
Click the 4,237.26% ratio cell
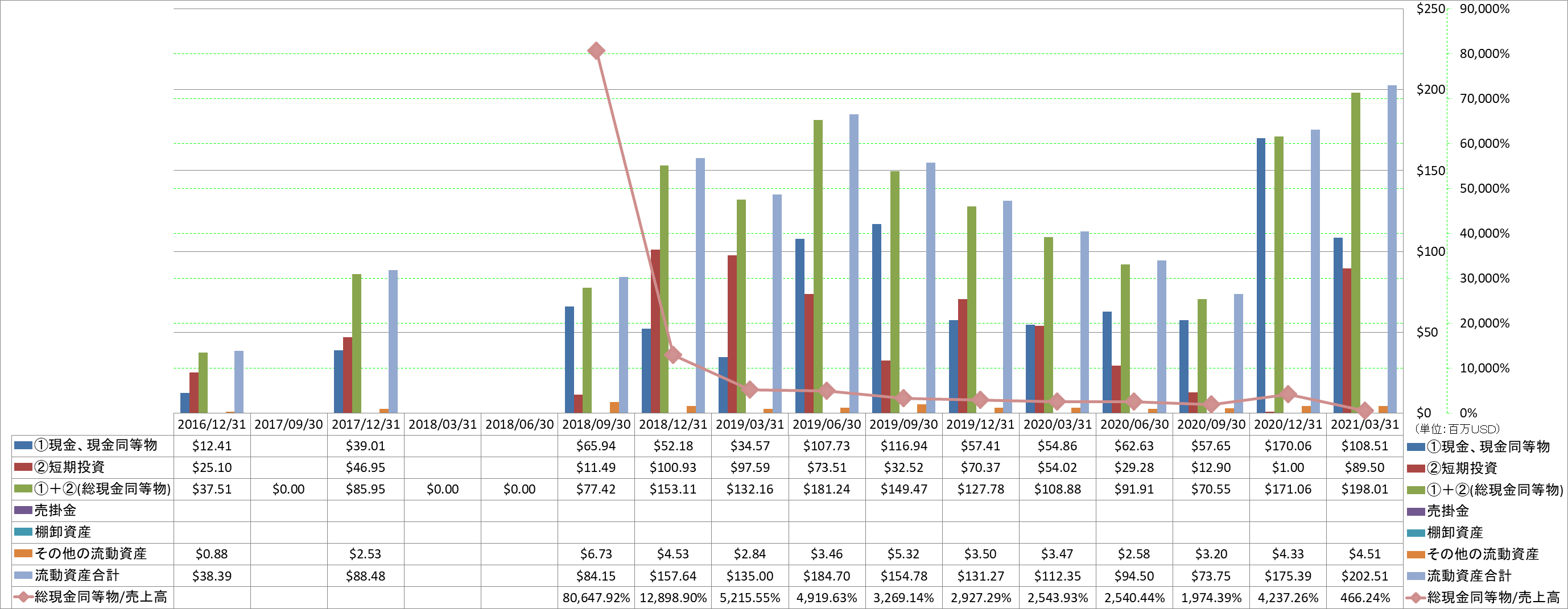coord(1288,598)
